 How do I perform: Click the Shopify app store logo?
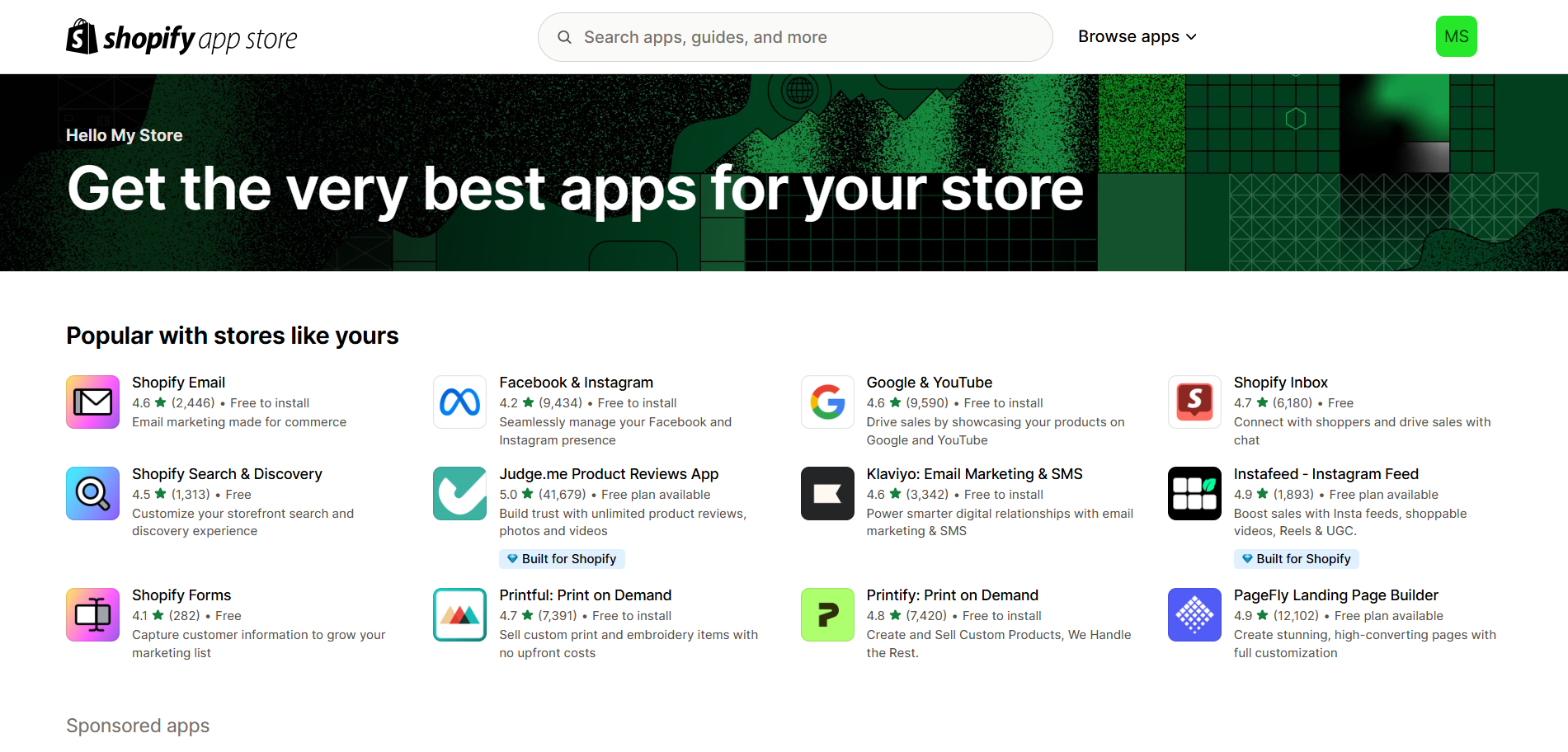[181, 37]
